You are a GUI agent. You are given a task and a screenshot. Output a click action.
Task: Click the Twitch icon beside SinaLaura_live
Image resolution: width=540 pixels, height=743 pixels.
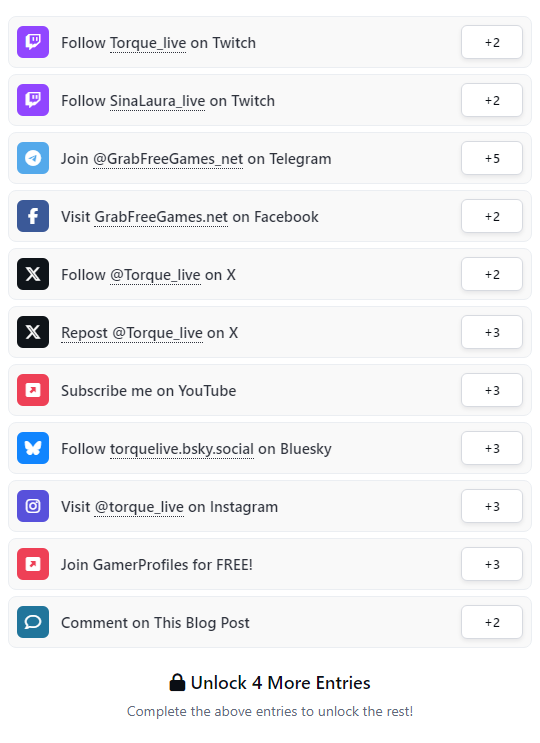click(33, 100)
